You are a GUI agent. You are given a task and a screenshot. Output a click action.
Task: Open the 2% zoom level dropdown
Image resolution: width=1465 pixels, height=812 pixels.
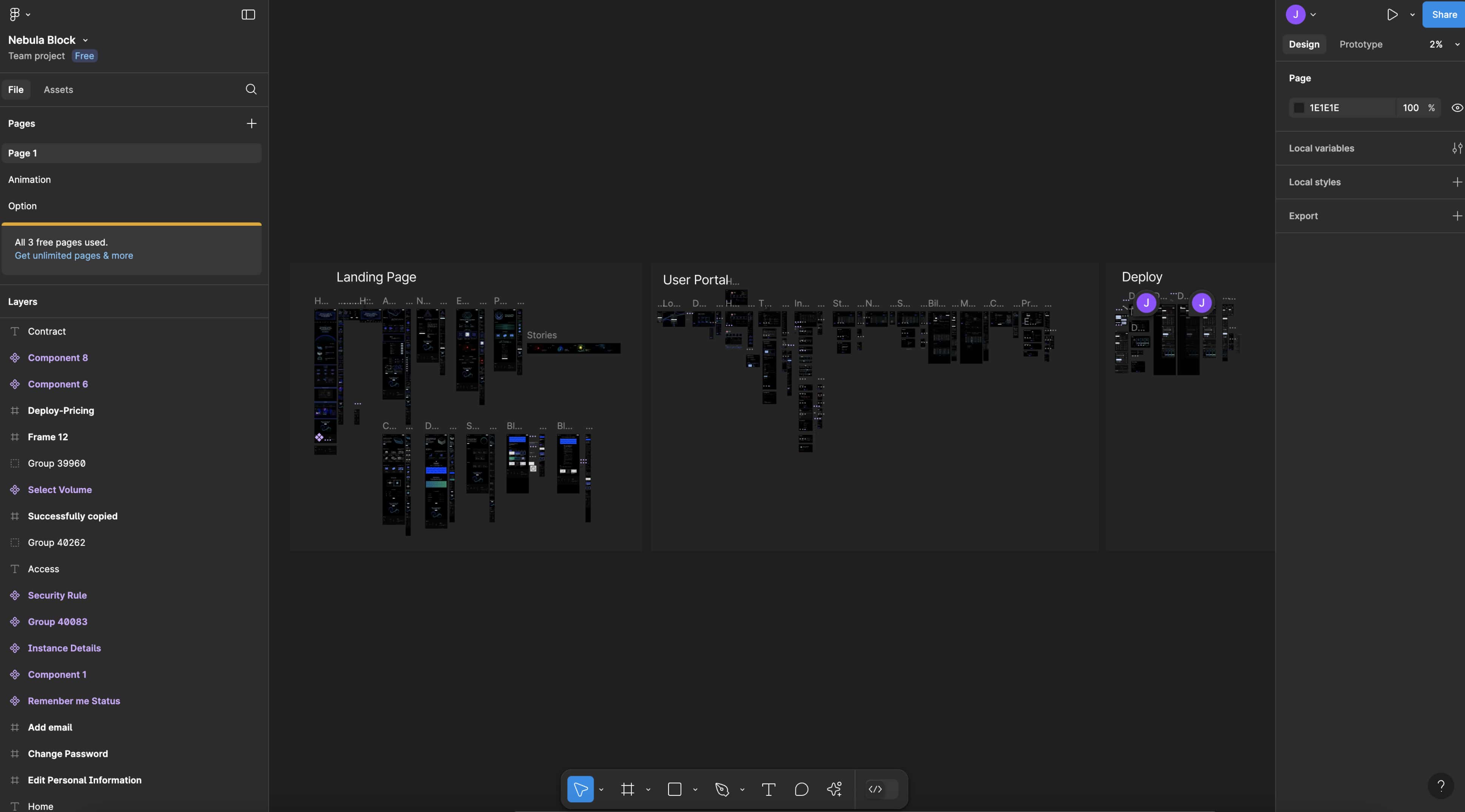(1445, 44)
